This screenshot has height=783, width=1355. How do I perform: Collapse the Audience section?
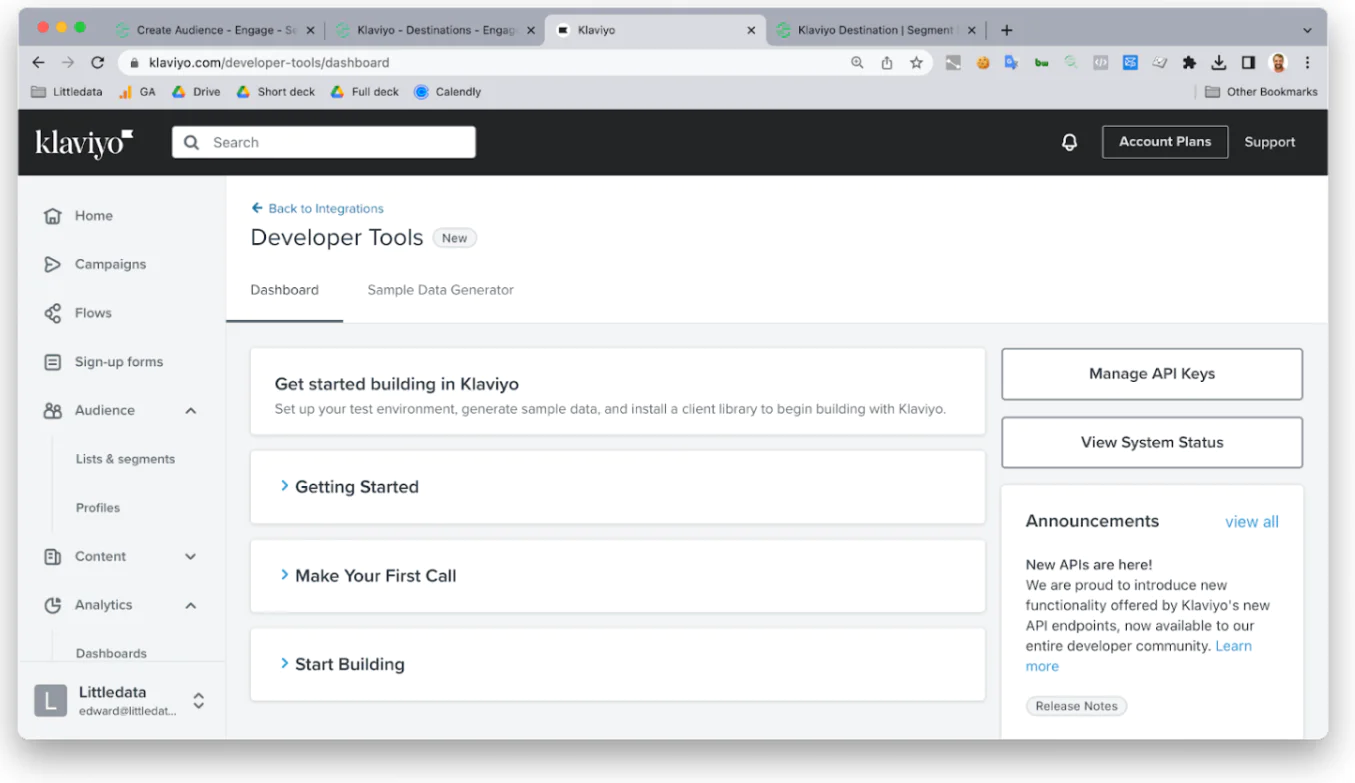(x=191, y=411)
